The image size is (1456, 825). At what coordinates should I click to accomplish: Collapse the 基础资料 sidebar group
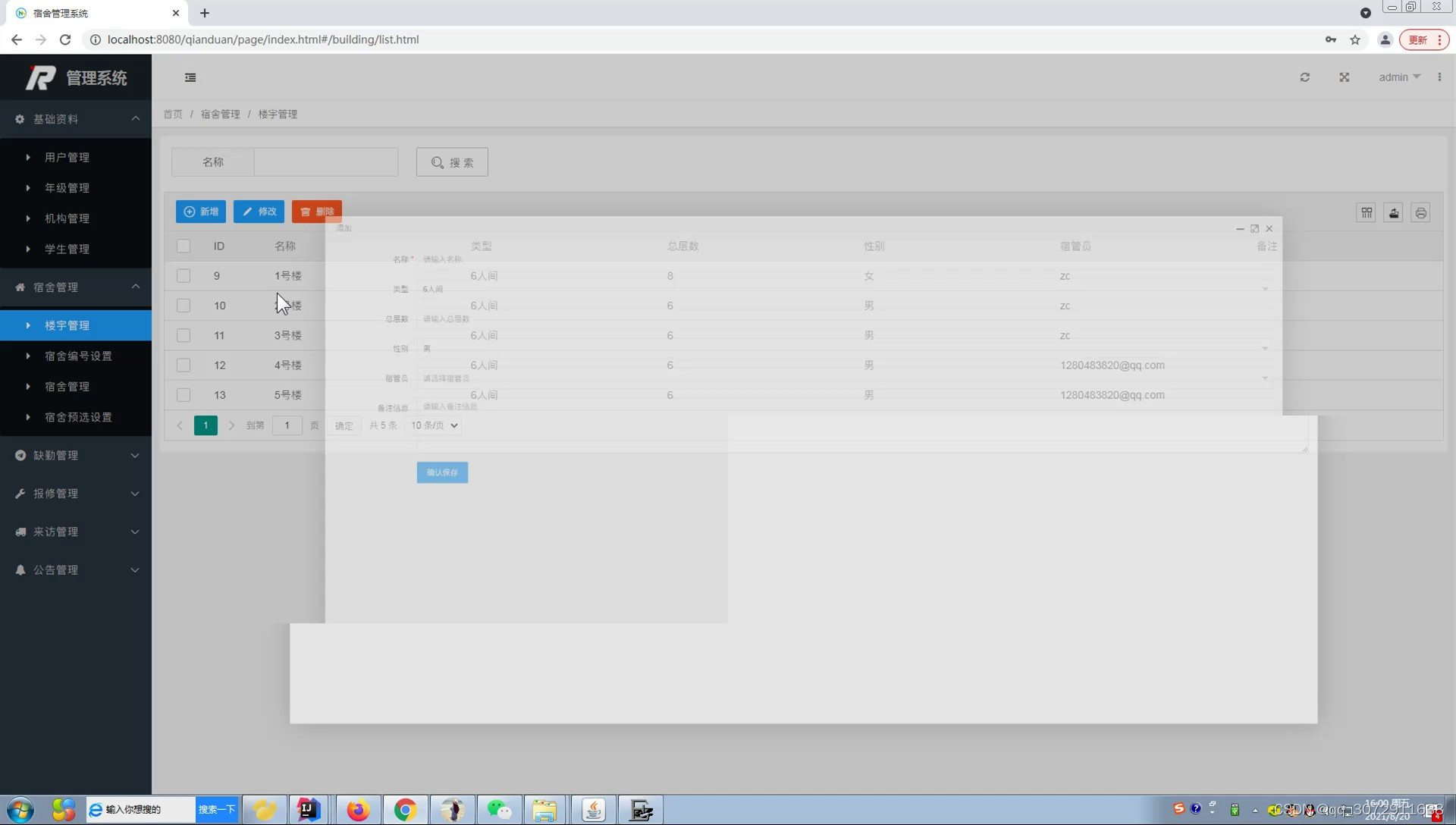(x=76, y=119)
